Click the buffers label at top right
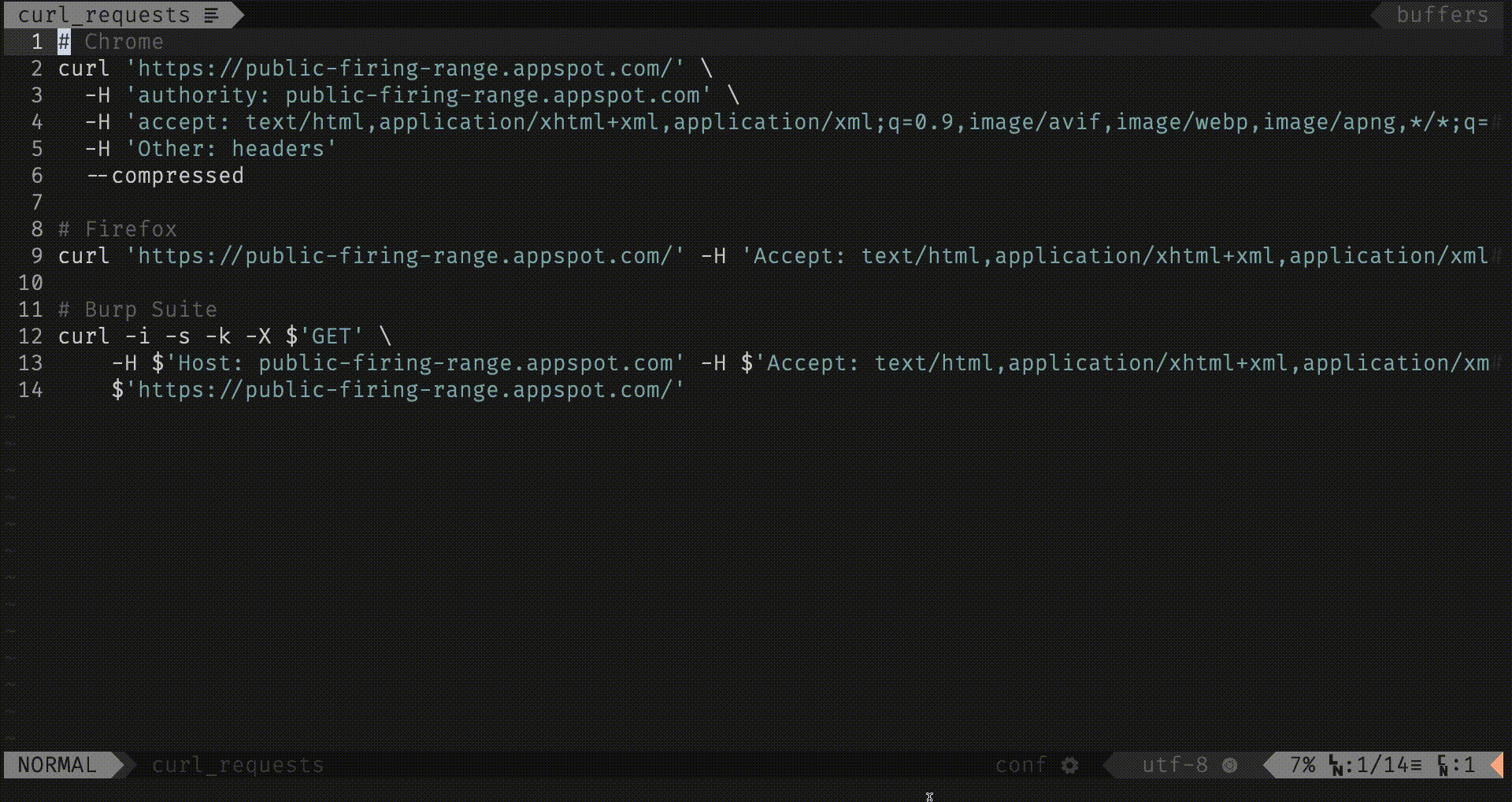 coord(1442,15)
